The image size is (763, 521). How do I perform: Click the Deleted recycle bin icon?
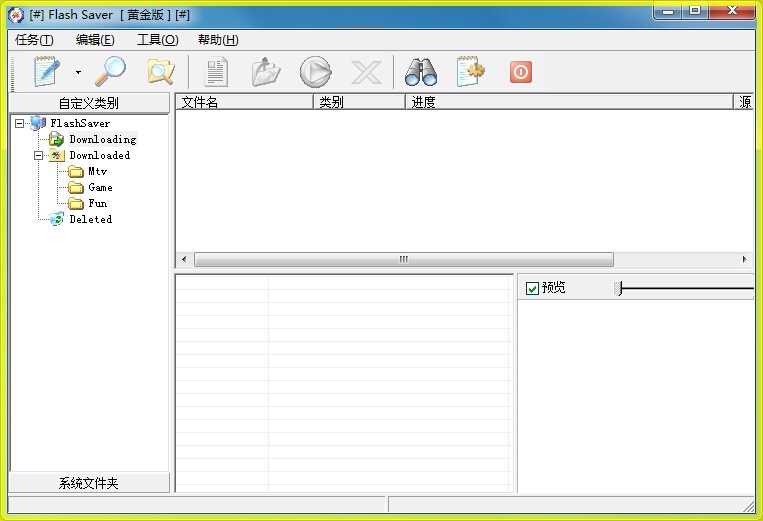click(x=56, y=219)
